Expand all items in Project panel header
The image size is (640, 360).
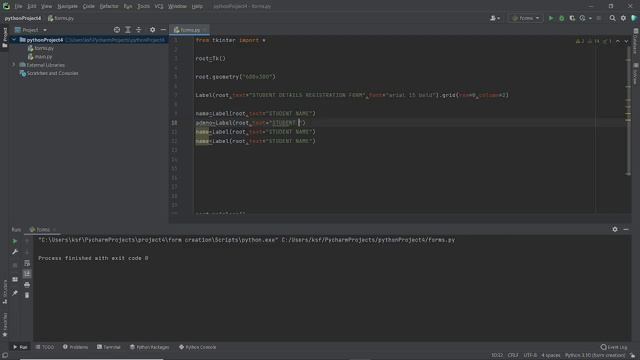click(x=128, y=30)
